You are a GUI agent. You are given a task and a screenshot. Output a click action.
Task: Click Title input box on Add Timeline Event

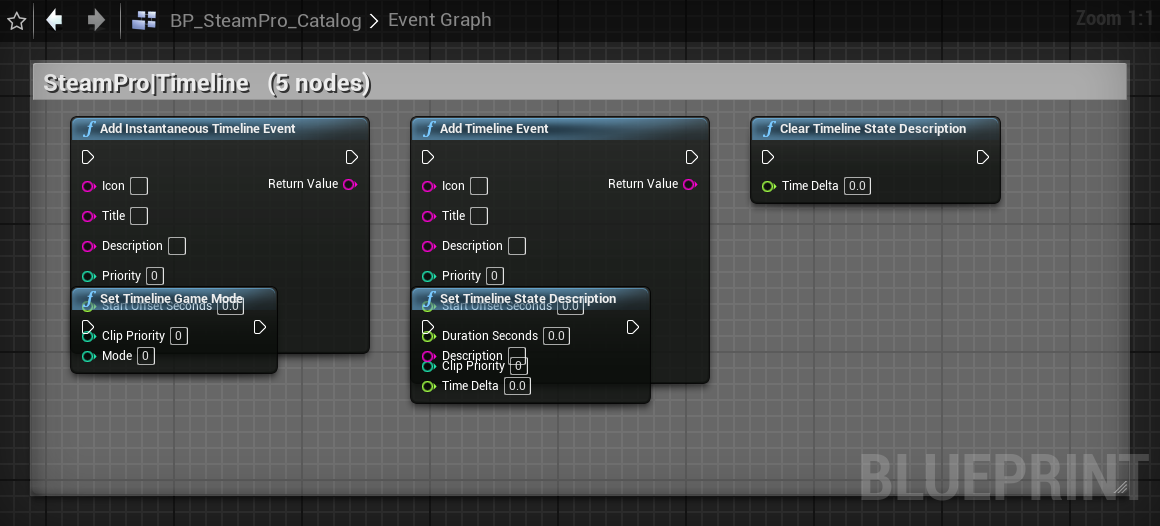coord(479,216)
